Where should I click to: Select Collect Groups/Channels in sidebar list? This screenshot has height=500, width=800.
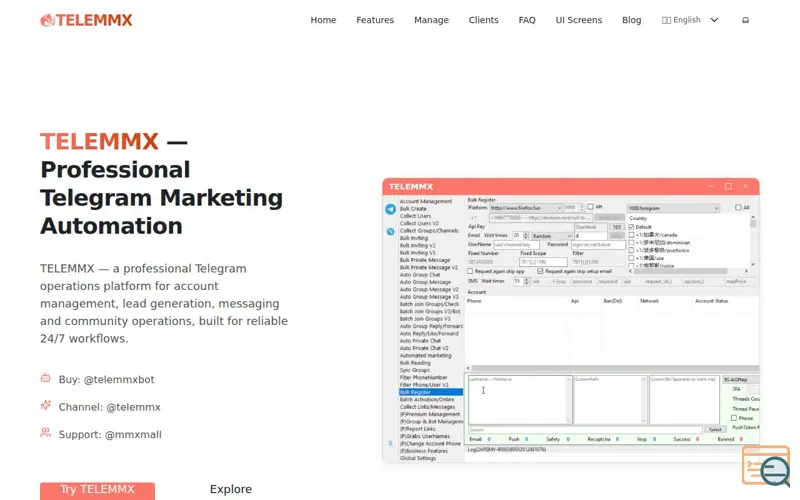pos(429,231)
